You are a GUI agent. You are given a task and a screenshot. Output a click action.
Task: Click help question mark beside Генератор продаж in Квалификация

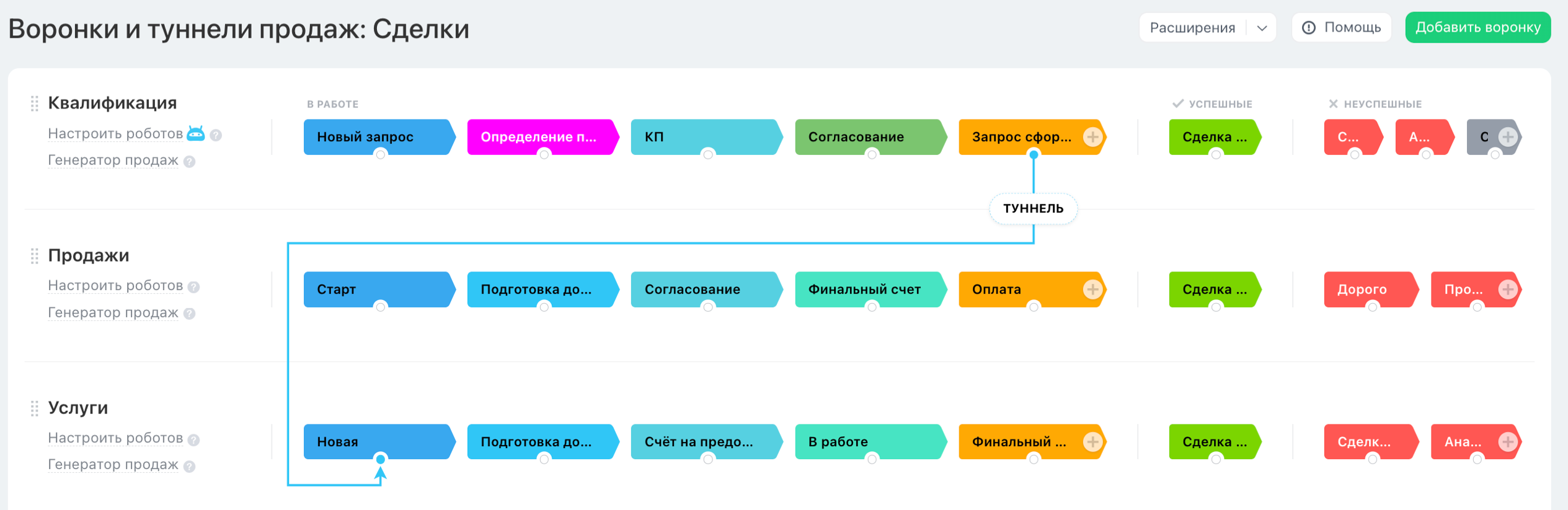(190, 162)
